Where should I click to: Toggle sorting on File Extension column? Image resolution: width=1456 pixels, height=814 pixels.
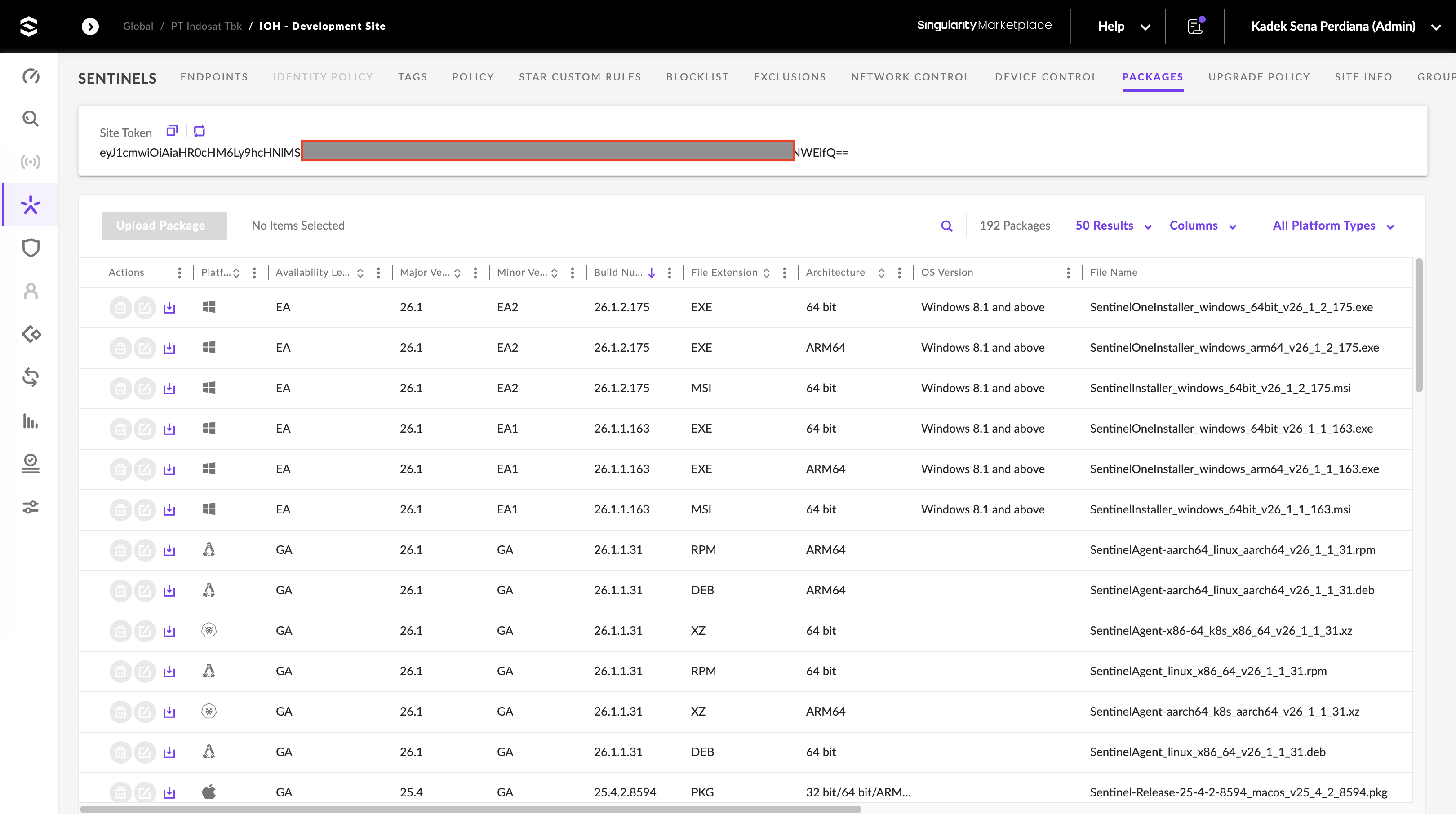click(767, 273)
